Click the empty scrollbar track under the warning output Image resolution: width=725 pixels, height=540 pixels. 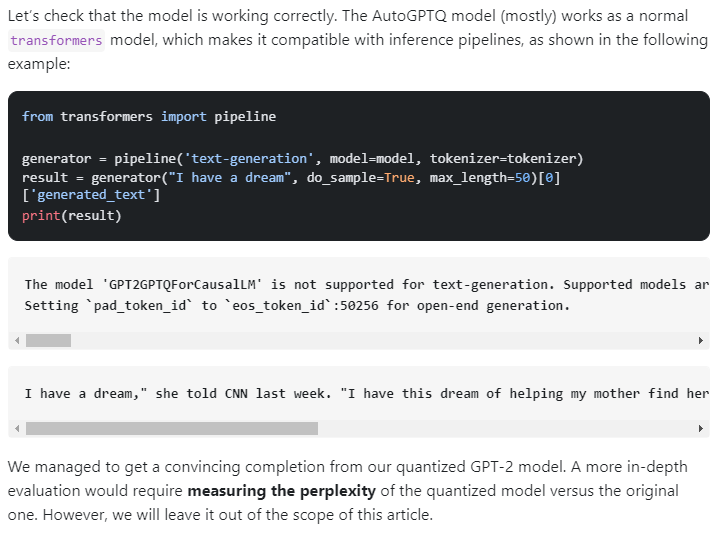point(380,340)
